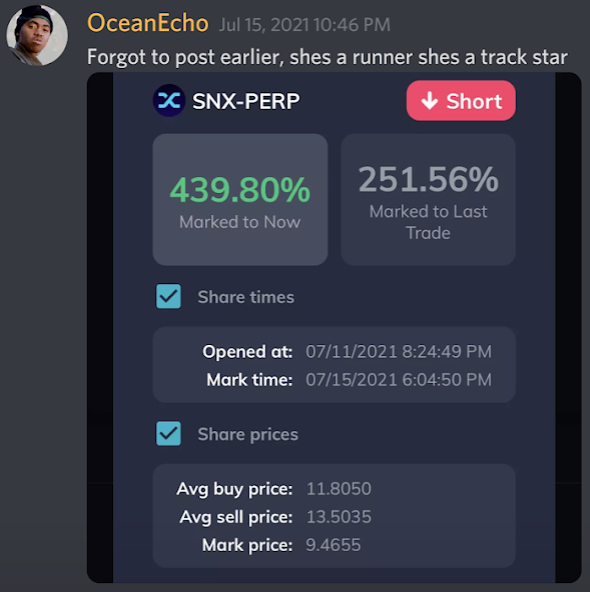590x592 pixels.
Task: Select the 439.80% Marked to Now card
Action: 240,199
